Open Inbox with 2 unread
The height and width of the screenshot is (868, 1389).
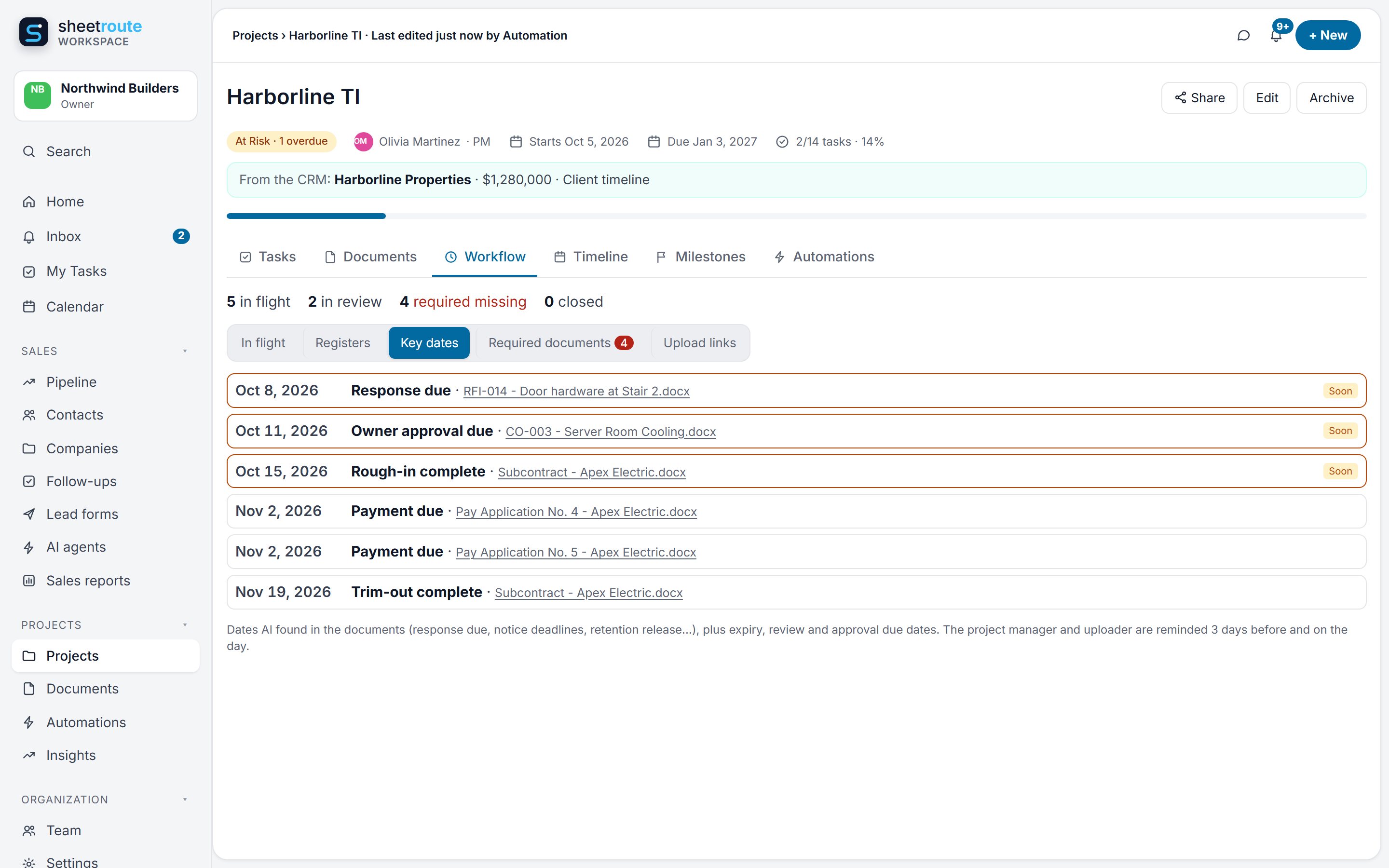pos(106,236)
